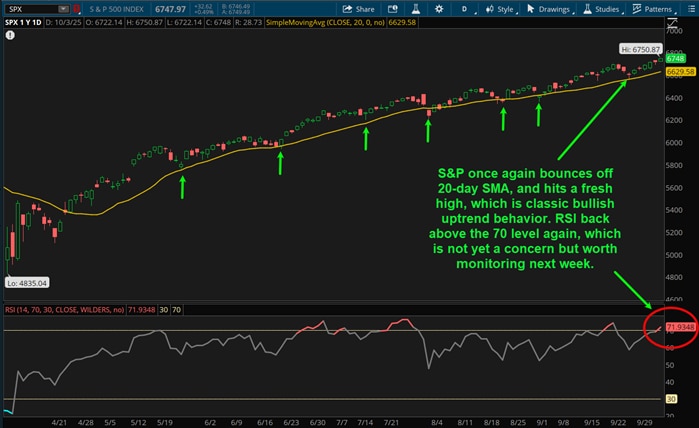The height and width of the screenshot is (428, 699).
Task: Click the SPX 1 Y 1D chart label
Action: [24, 23]
